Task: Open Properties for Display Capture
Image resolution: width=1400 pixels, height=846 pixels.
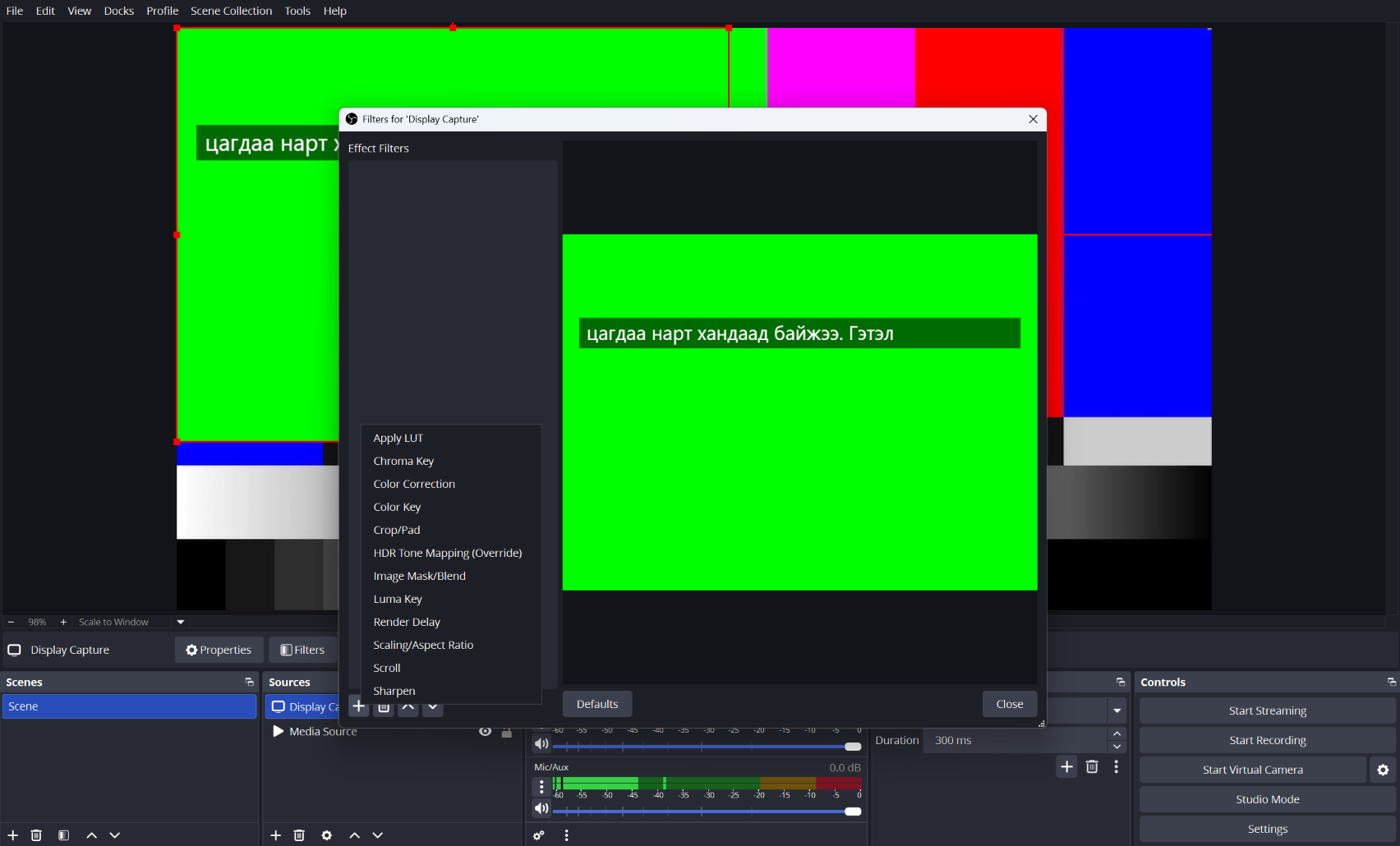Action: pos(219,650)
